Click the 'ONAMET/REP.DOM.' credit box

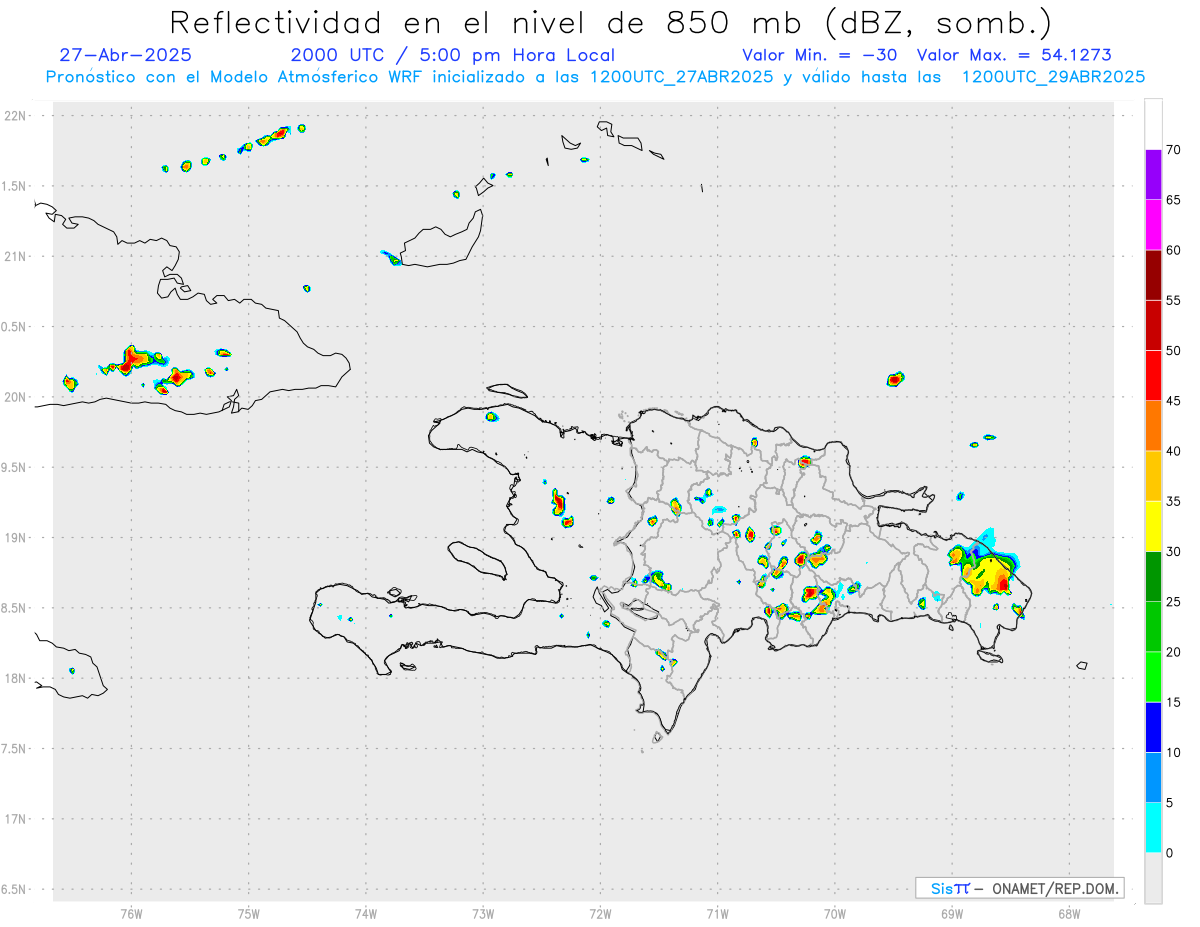pos(1019,888)
